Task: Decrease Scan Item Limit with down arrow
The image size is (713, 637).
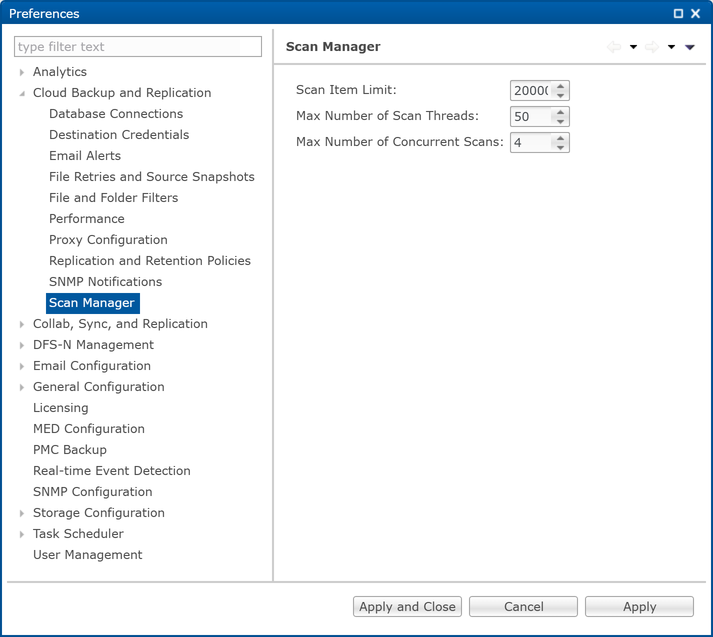Action: 560,95
